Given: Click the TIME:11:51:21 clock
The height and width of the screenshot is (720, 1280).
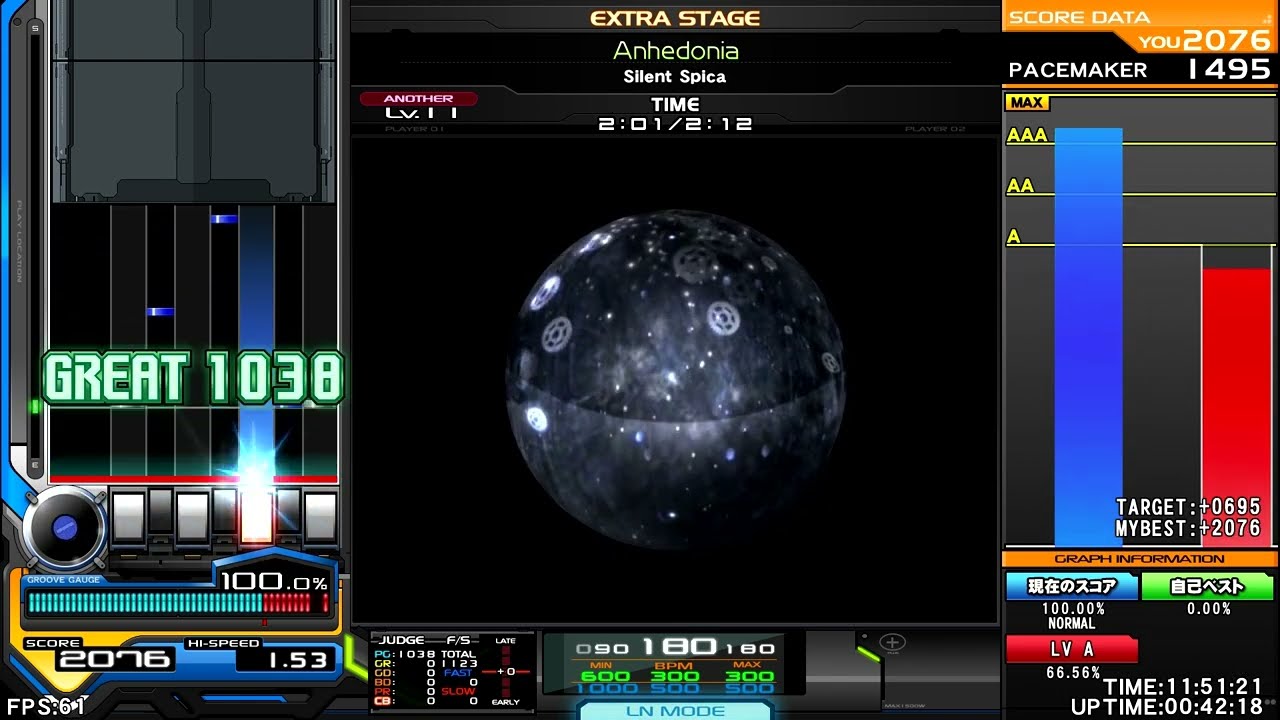Looking at the screenshot, I should (1183, 687).
